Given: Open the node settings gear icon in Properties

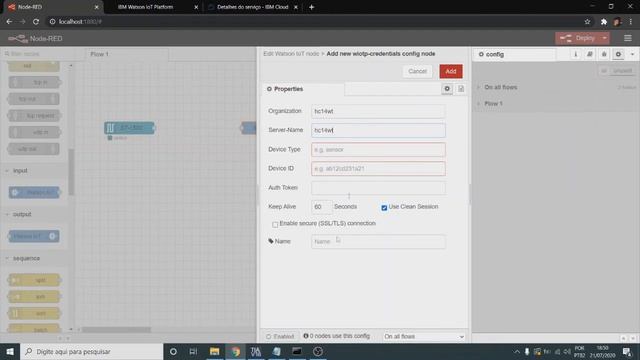Looking at the screenshot, I should click(x=447, y=89).
